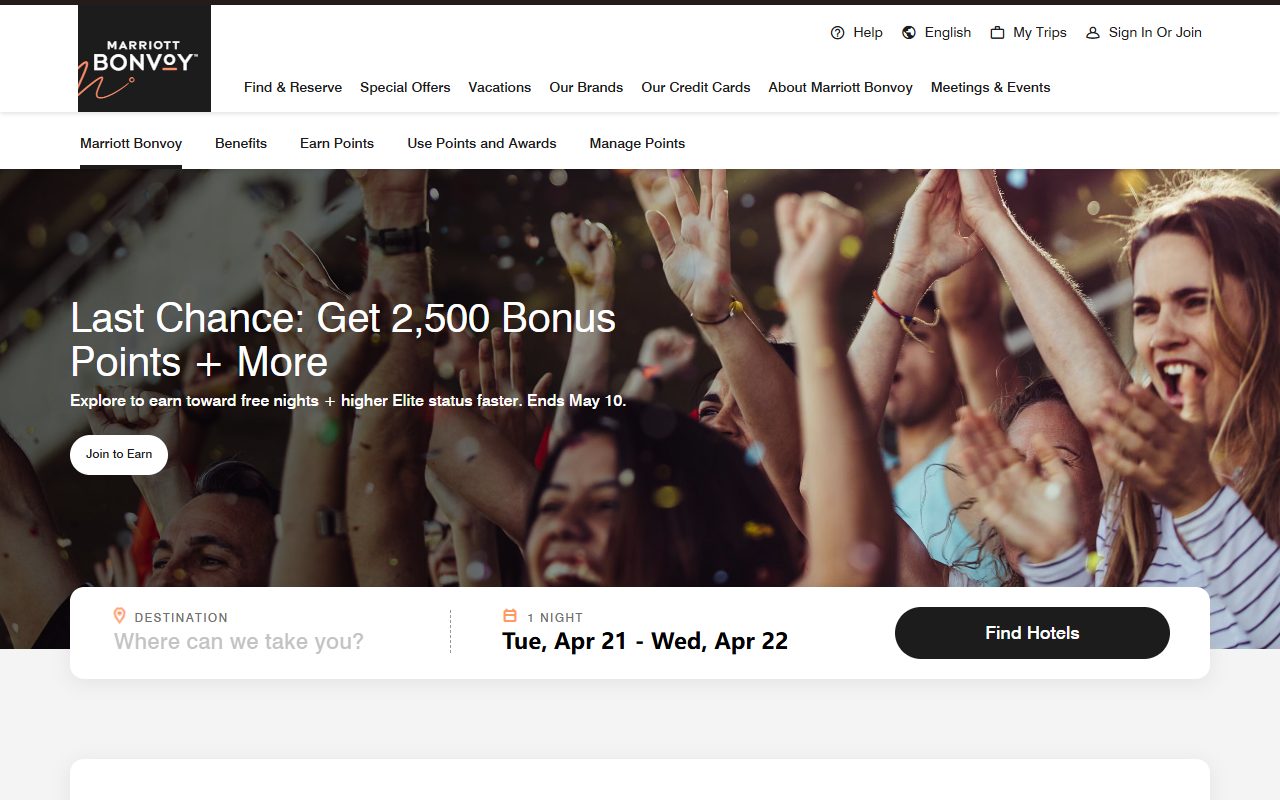Switch to the Benefits tab
This screenshot has height=800, width=1280.
coord(240,143)
